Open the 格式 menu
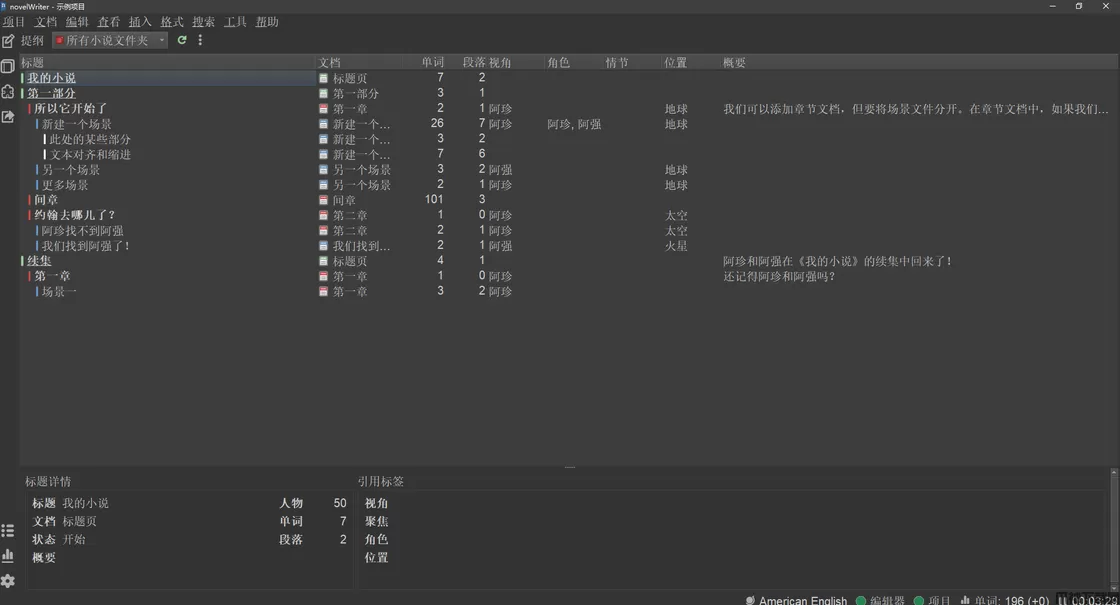1120x605 pixels. 171,22
